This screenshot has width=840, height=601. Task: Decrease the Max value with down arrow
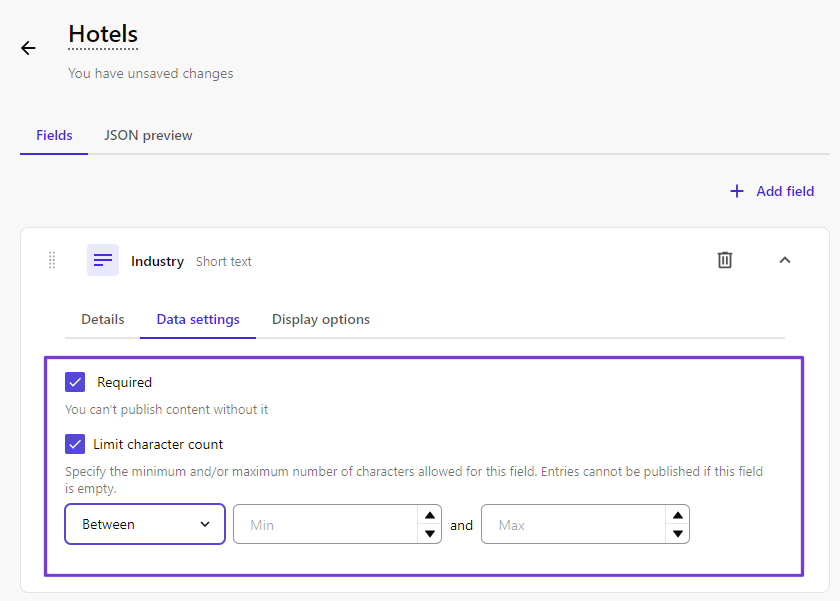(678, 534)
